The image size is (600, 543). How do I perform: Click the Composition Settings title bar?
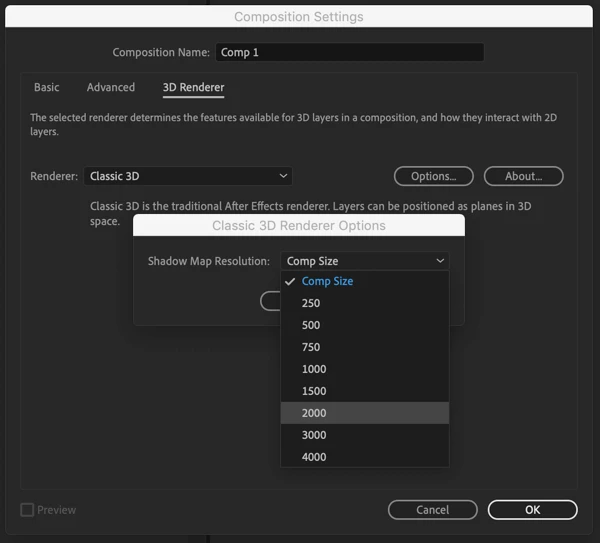(299, 16)
